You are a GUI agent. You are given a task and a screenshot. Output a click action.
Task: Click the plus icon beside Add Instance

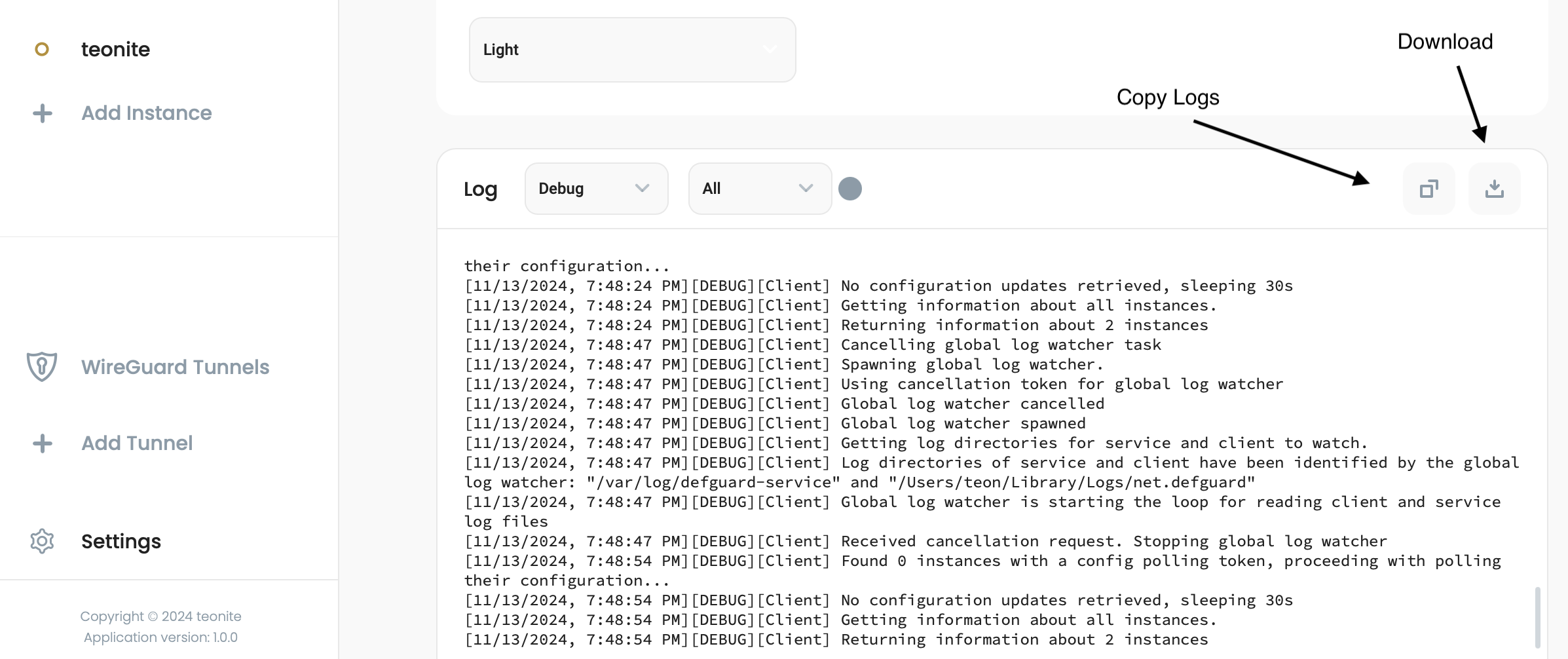point(43,113)
